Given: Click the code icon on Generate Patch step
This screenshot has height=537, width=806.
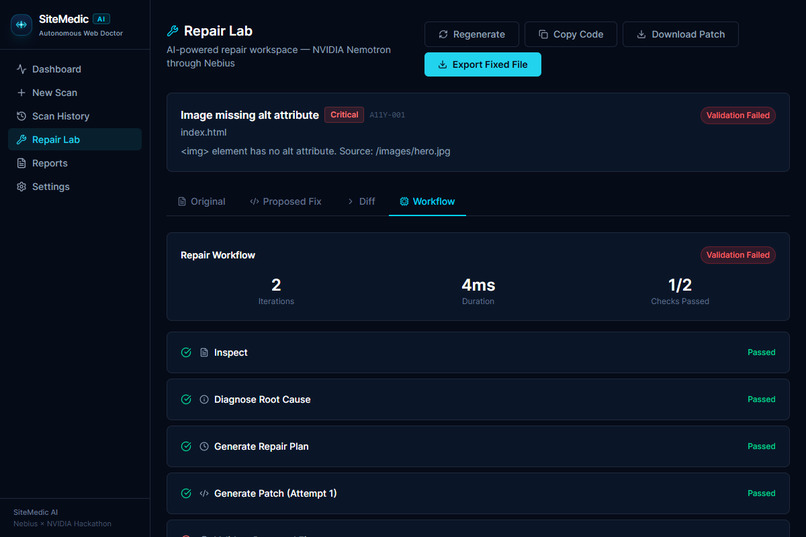Looking at the screenshot, I should tap(204, 493).
